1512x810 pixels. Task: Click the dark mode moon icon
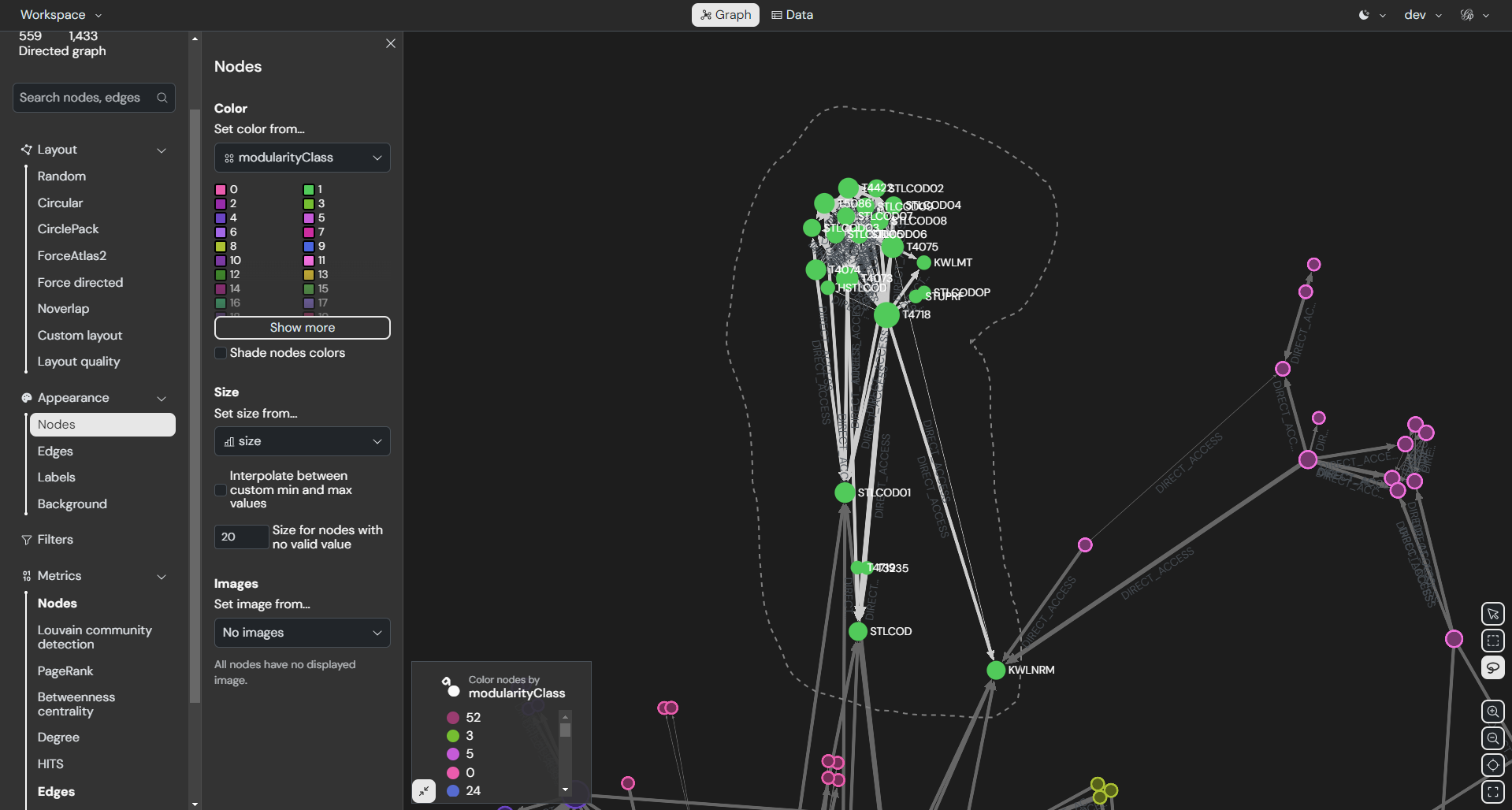click(x=1364, y=15)
